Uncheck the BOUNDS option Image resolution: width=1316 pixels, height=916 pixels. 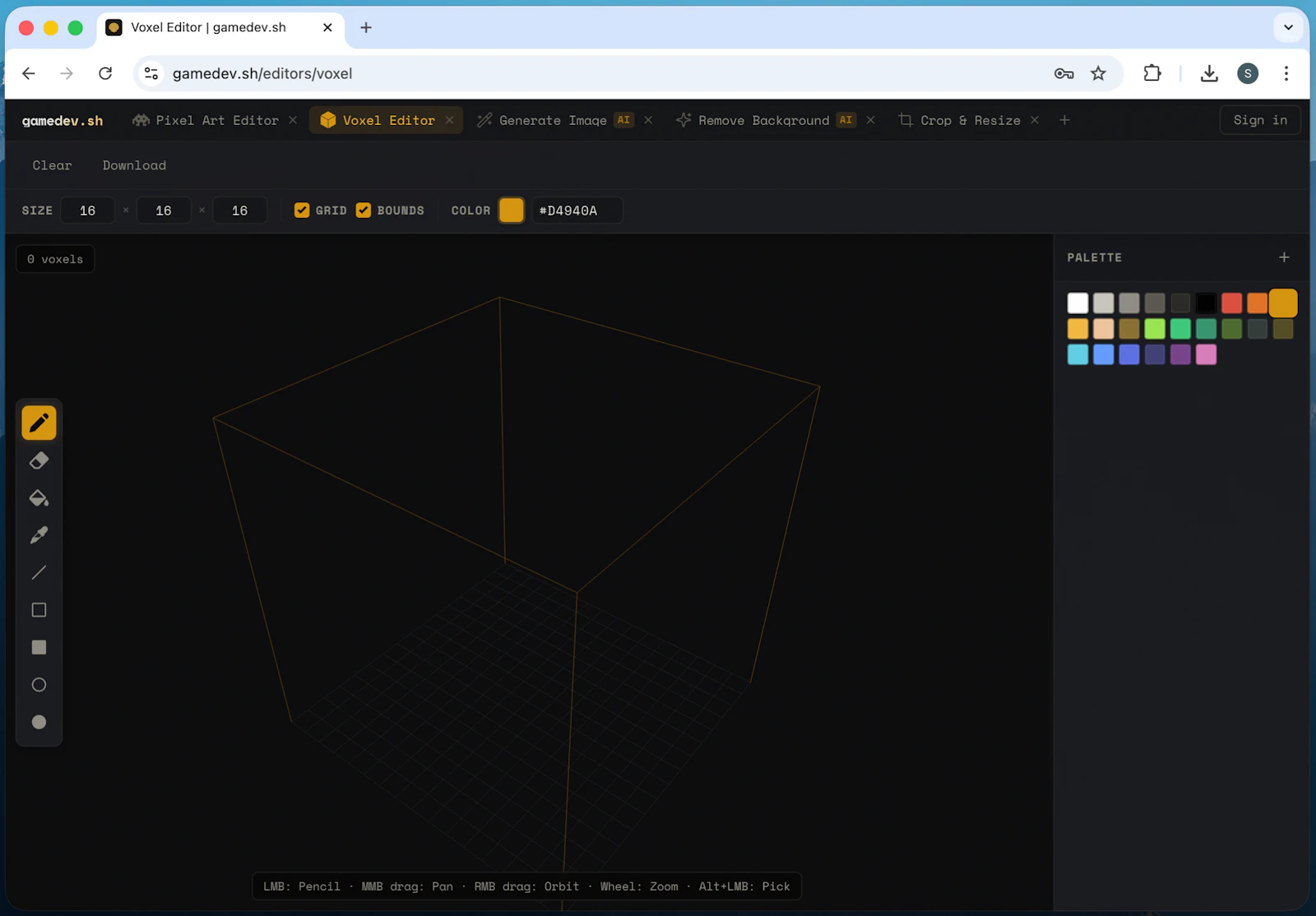coord(364,210)
